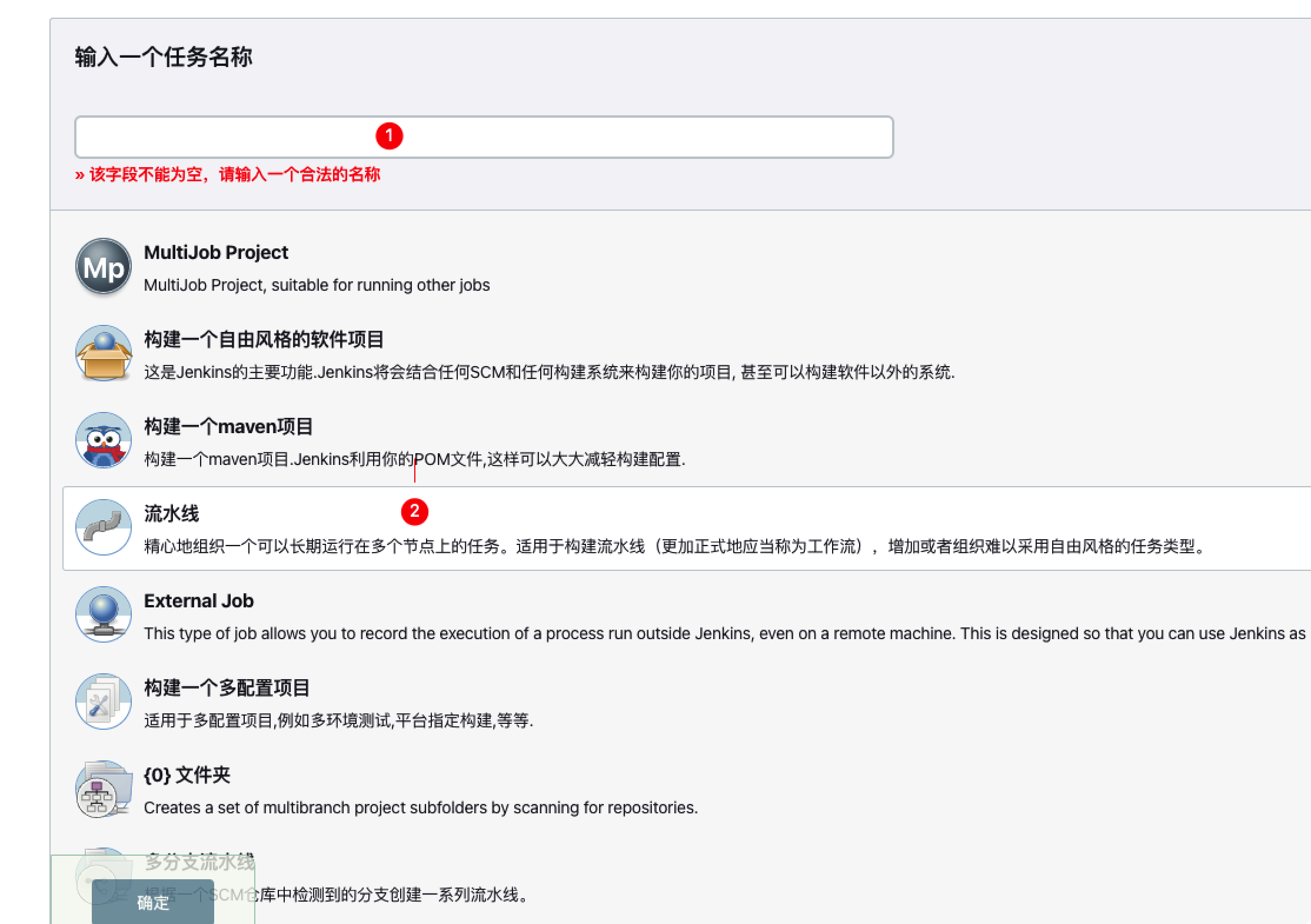1311x924 pixels.
Task: Click the task name input field
Action: click(484, 137)
